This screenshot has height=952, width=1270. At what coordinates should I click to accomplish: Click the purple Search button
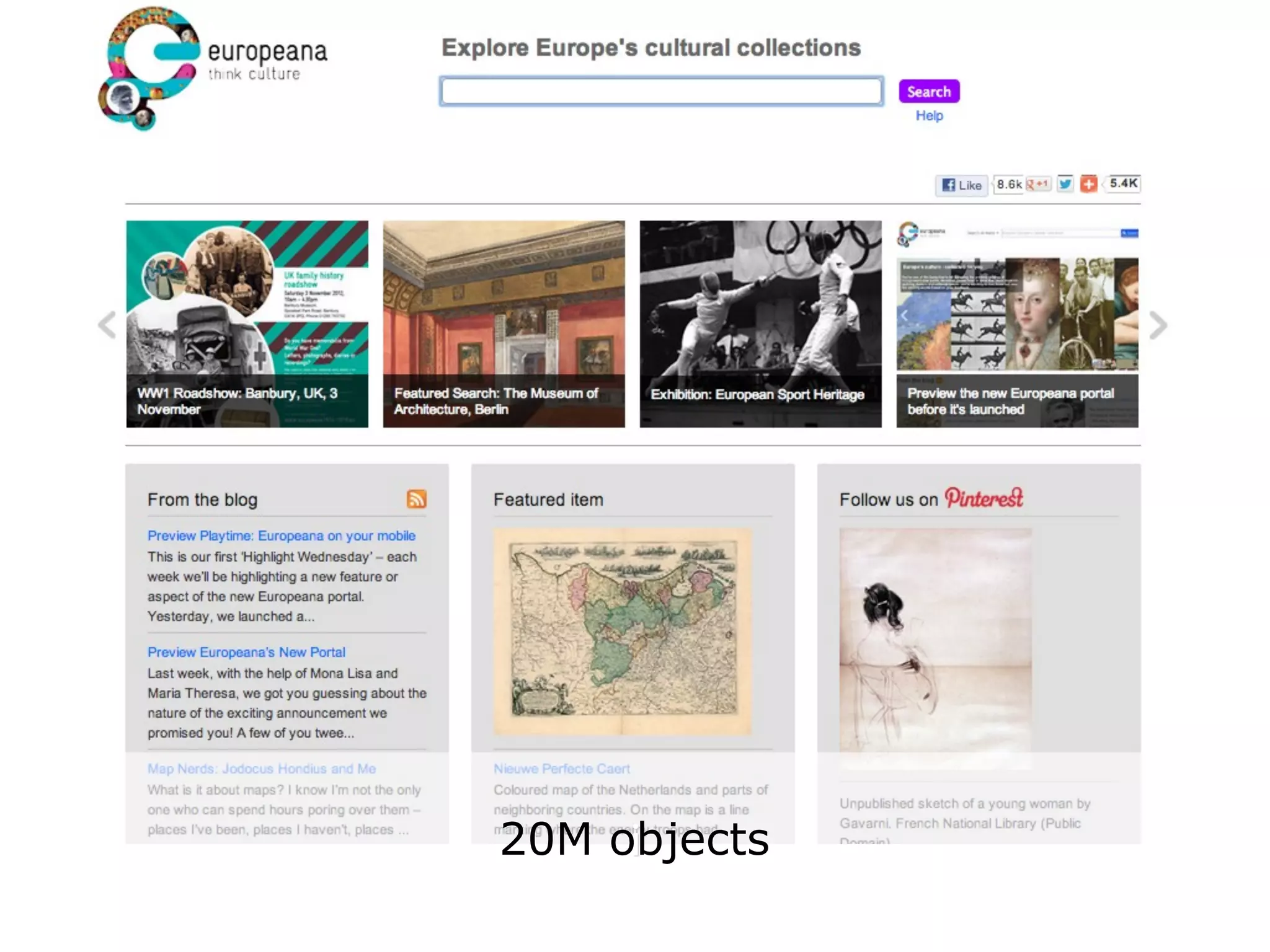click(928, 92)
